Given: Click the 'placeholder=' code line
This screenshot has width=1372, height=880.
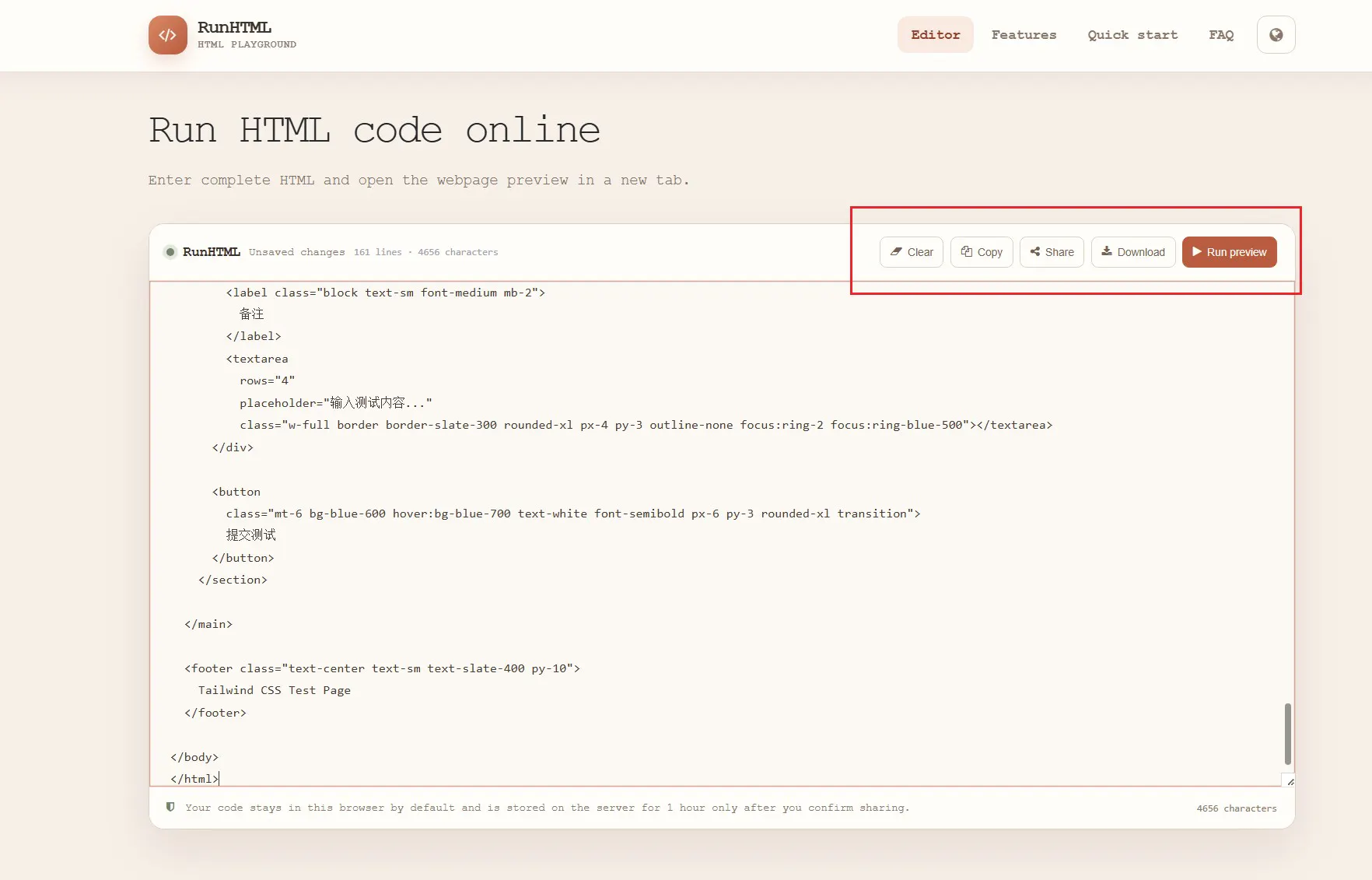Looking at the screenshot, I should [x=336, y=403].
